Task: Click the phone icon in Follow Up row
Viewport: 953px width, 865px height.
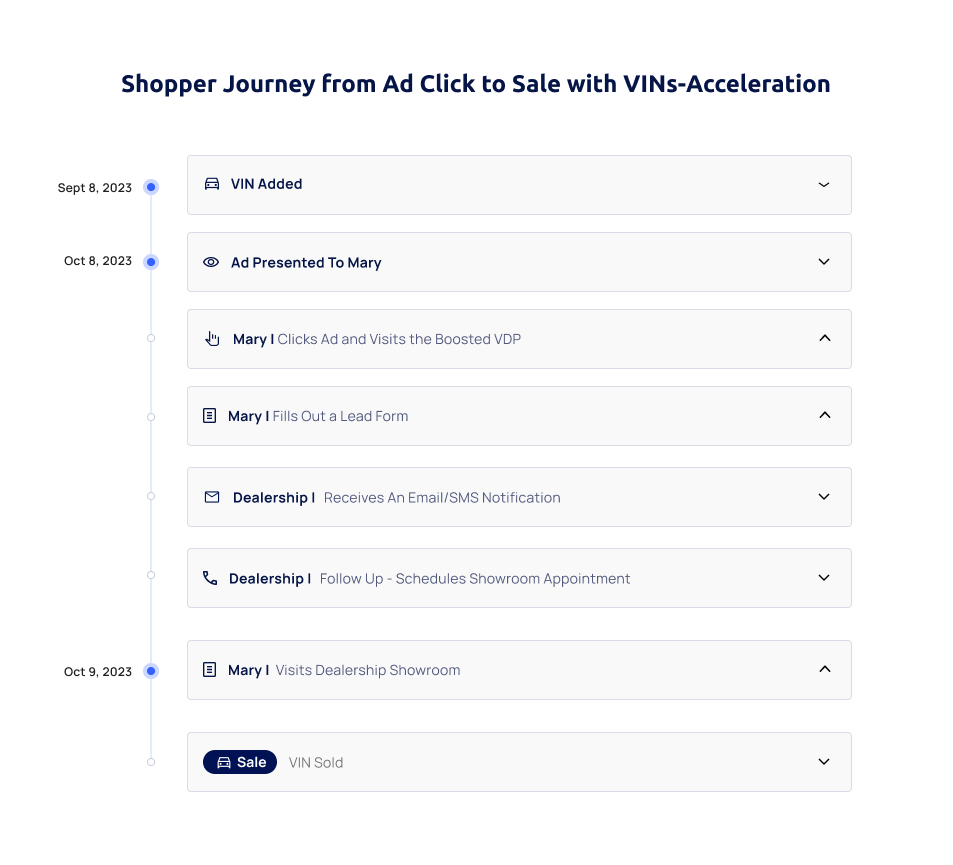Action: pos(210,578)
